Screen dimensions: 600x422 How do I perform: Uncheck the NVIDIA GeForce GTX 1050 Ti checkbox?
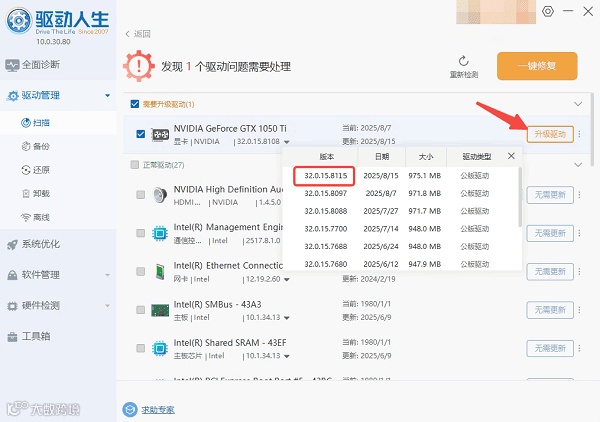coord(140,134)
